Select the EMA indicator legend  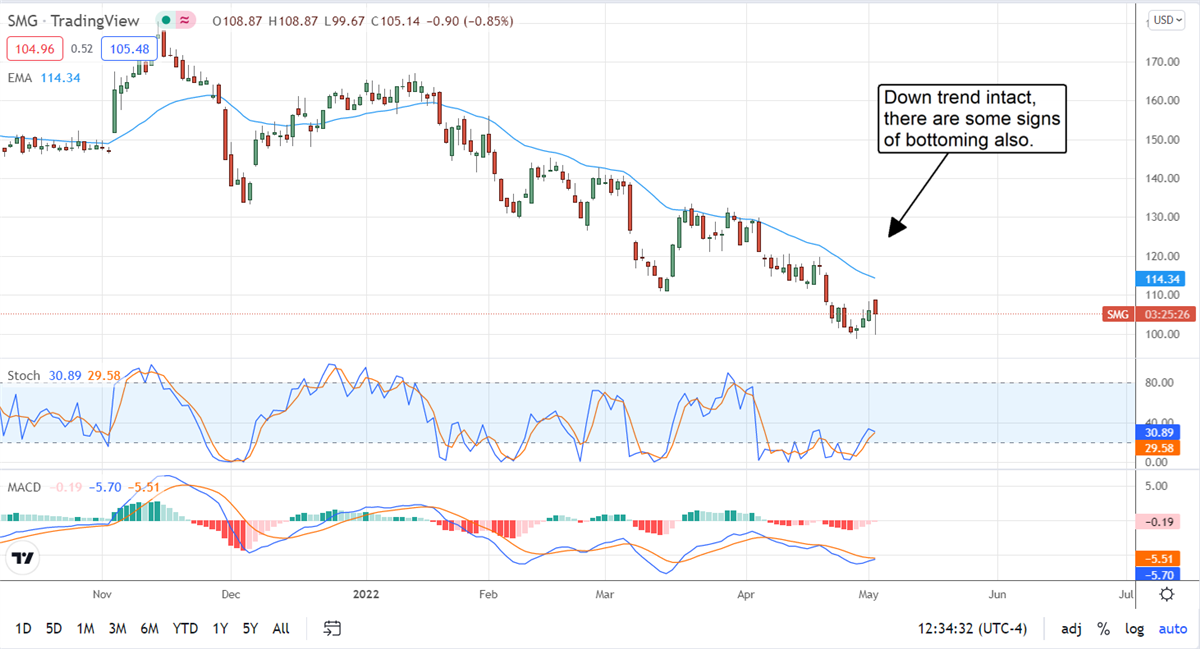20,76
